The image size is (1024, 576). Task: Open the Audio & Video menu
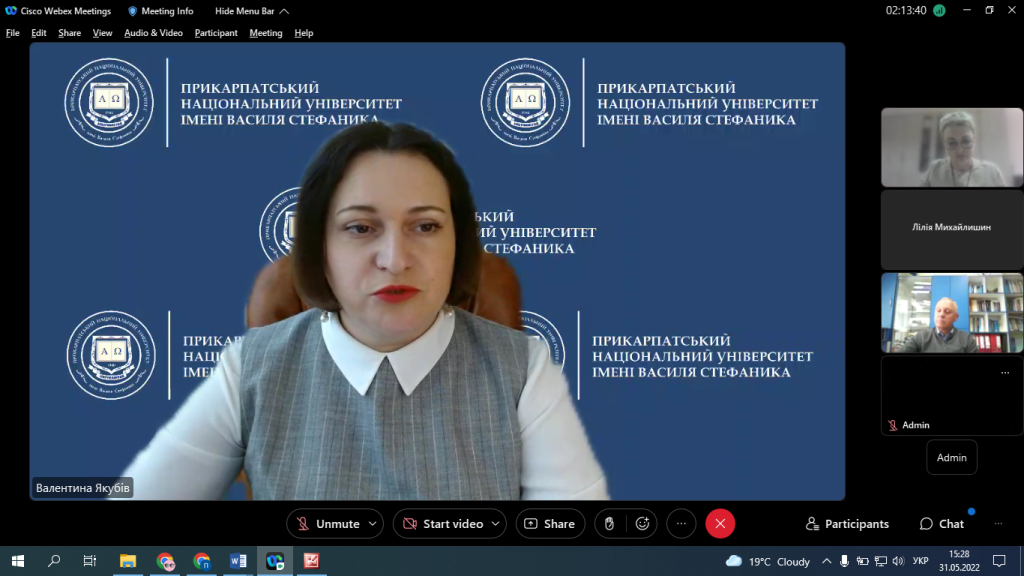click(x=153, y=33)
